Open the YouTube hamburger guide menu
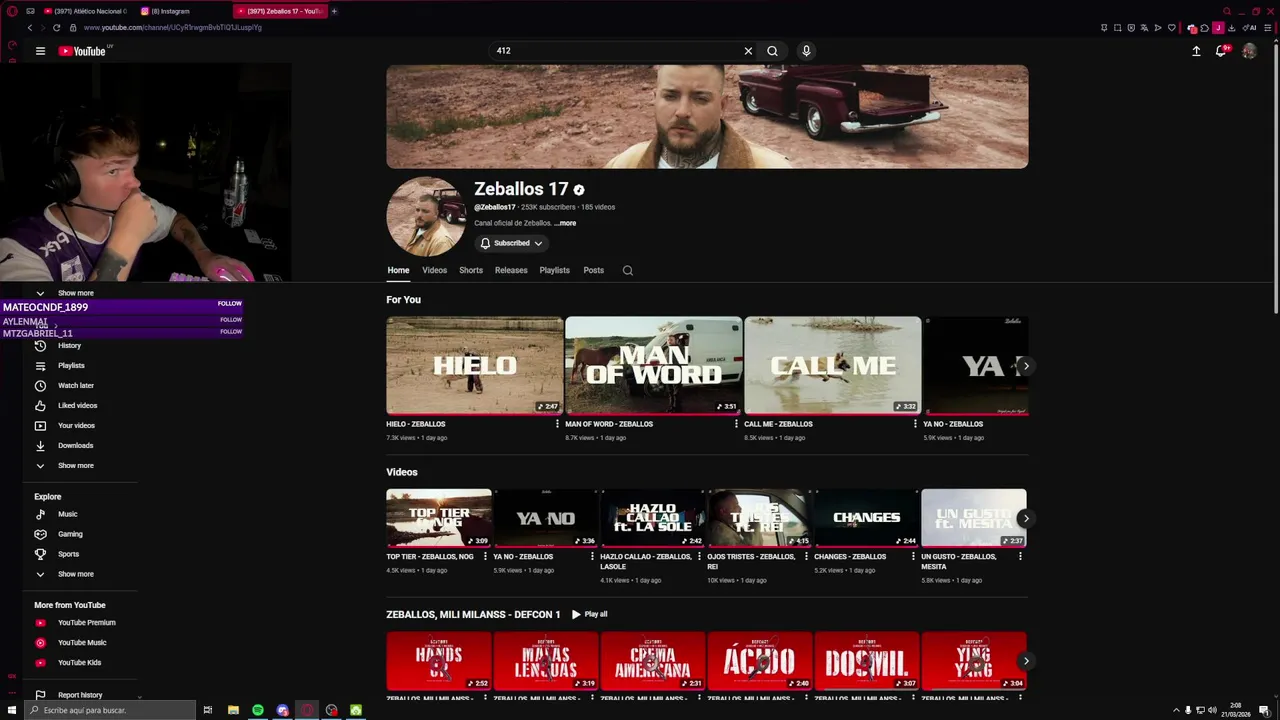The image size is (1280, 720). 40,51
